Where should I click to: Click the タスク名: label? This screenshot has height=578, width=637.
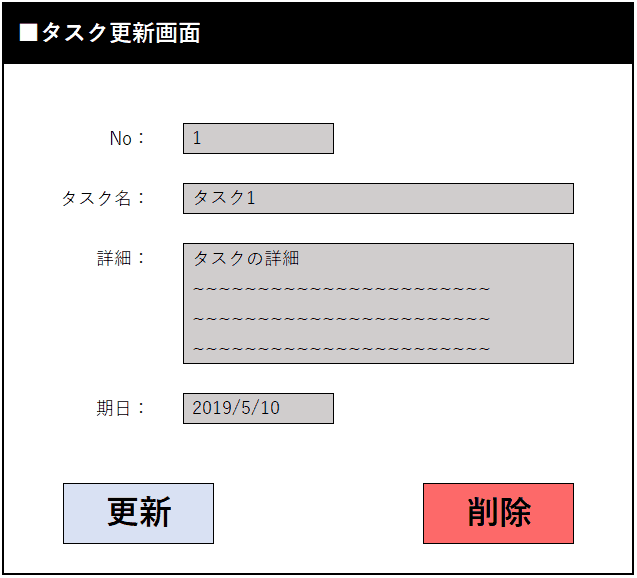(x=103, y=198)
